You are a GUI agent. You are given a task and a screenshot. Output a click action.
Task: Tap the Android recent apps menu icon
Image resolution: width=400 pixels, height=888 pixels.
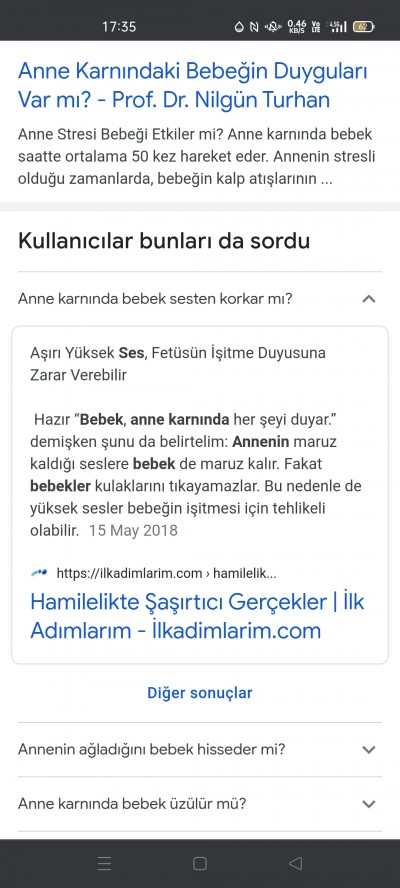click(x=104, y=863)
